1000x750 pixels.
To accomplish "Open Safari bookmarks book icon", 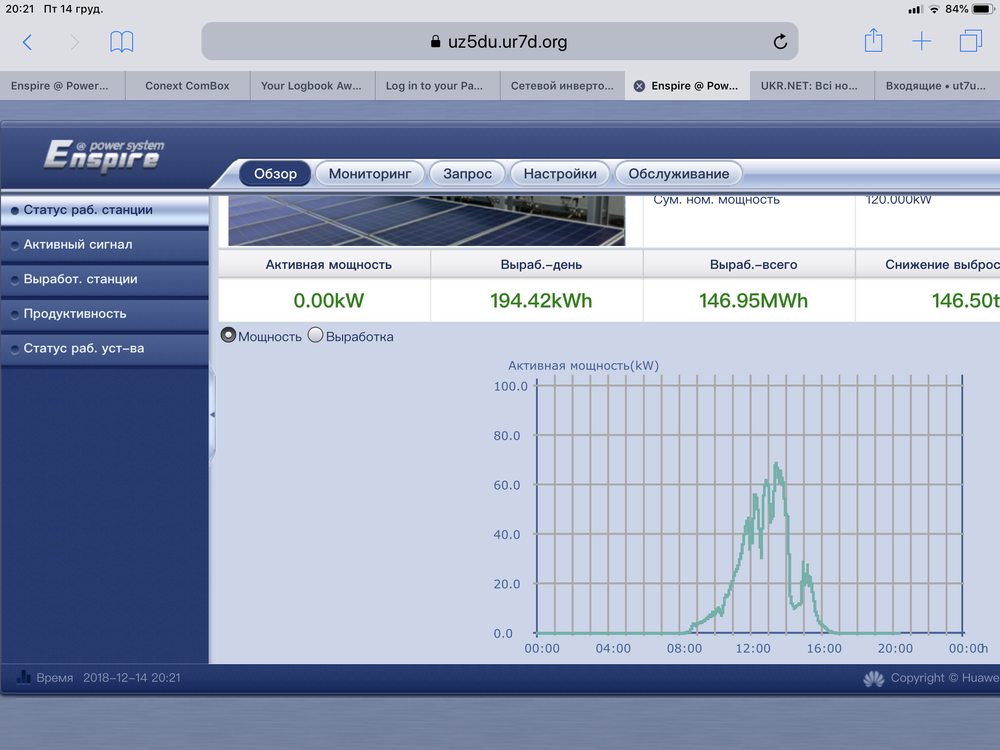I will 122,42.
